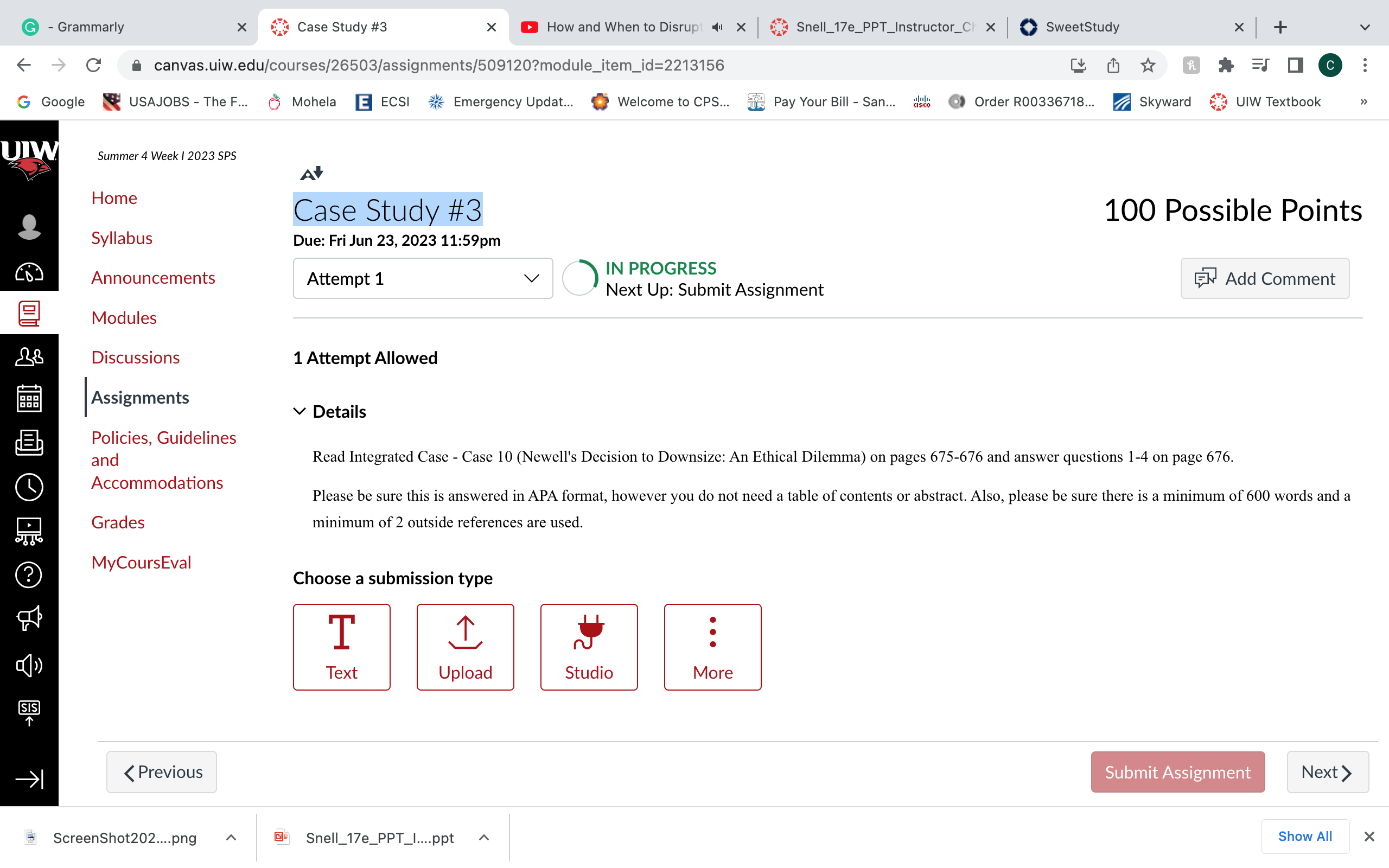Open the Courses book icon
Image resolution: width=1389 pixels, height=868 pixels.
pyautogui.click(x=29, y=314)
